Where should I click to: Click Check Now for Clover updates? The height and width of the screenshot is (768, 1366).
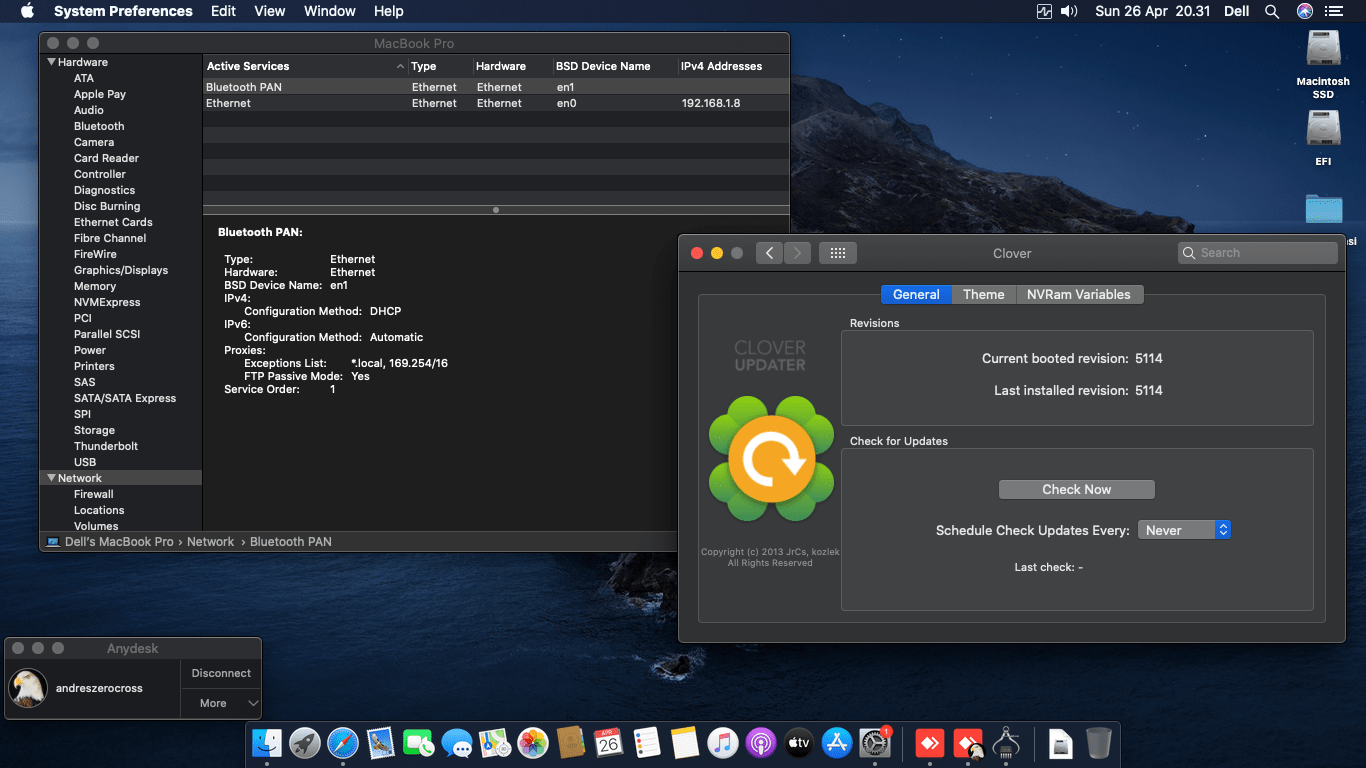tap(1076, 489)
